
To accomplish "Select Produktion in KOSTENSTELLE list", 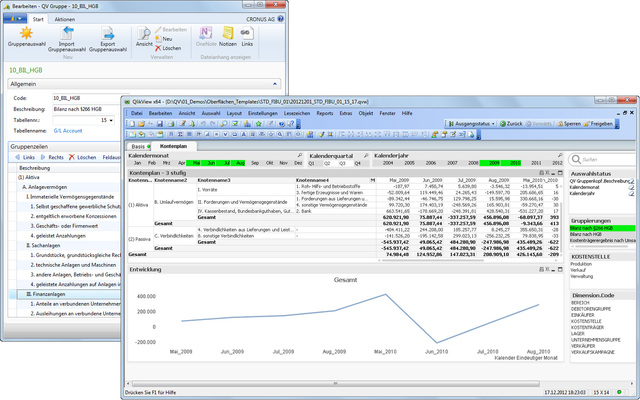I will pos(581,264).
